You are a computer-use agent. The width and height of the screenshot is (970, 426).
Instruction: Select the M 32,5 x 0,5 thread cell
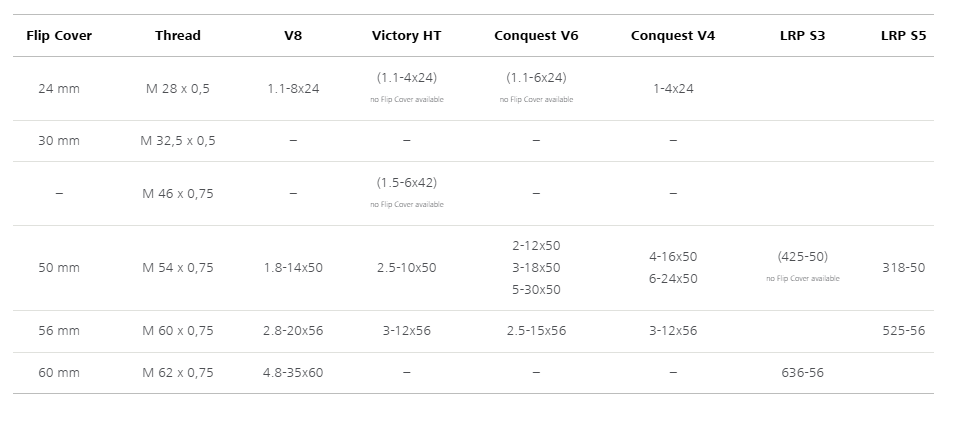coord(178,141)
